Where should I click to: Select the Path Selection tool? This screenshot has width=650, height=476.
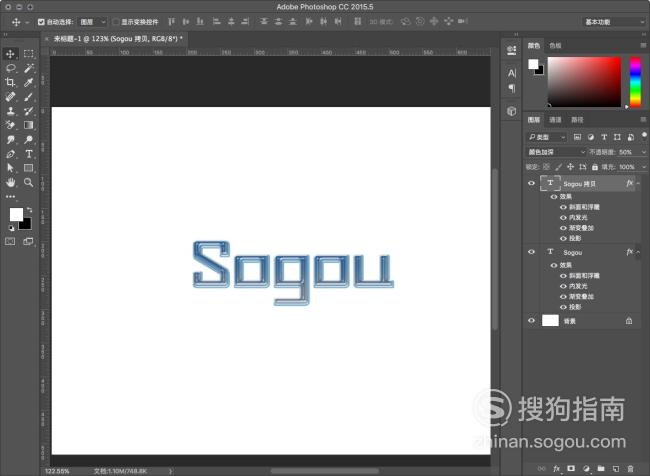click(10, 168)
